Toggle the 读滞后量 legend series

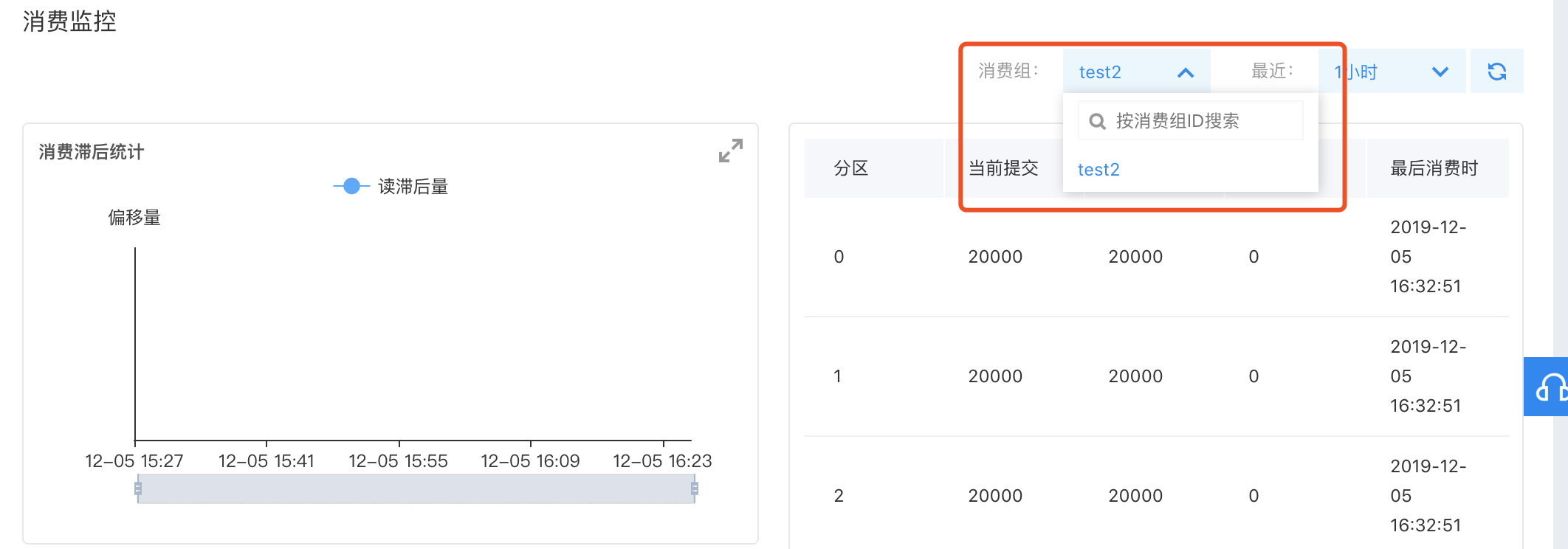391,187
